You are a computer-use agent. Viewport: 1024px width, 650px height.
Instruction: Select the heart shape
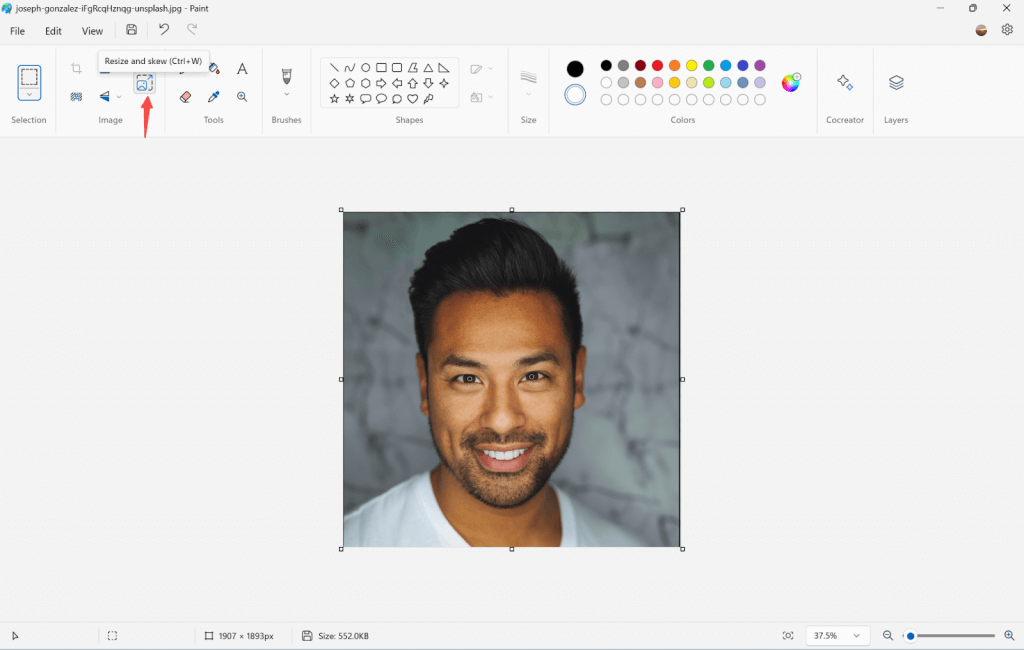pos(412,99)
